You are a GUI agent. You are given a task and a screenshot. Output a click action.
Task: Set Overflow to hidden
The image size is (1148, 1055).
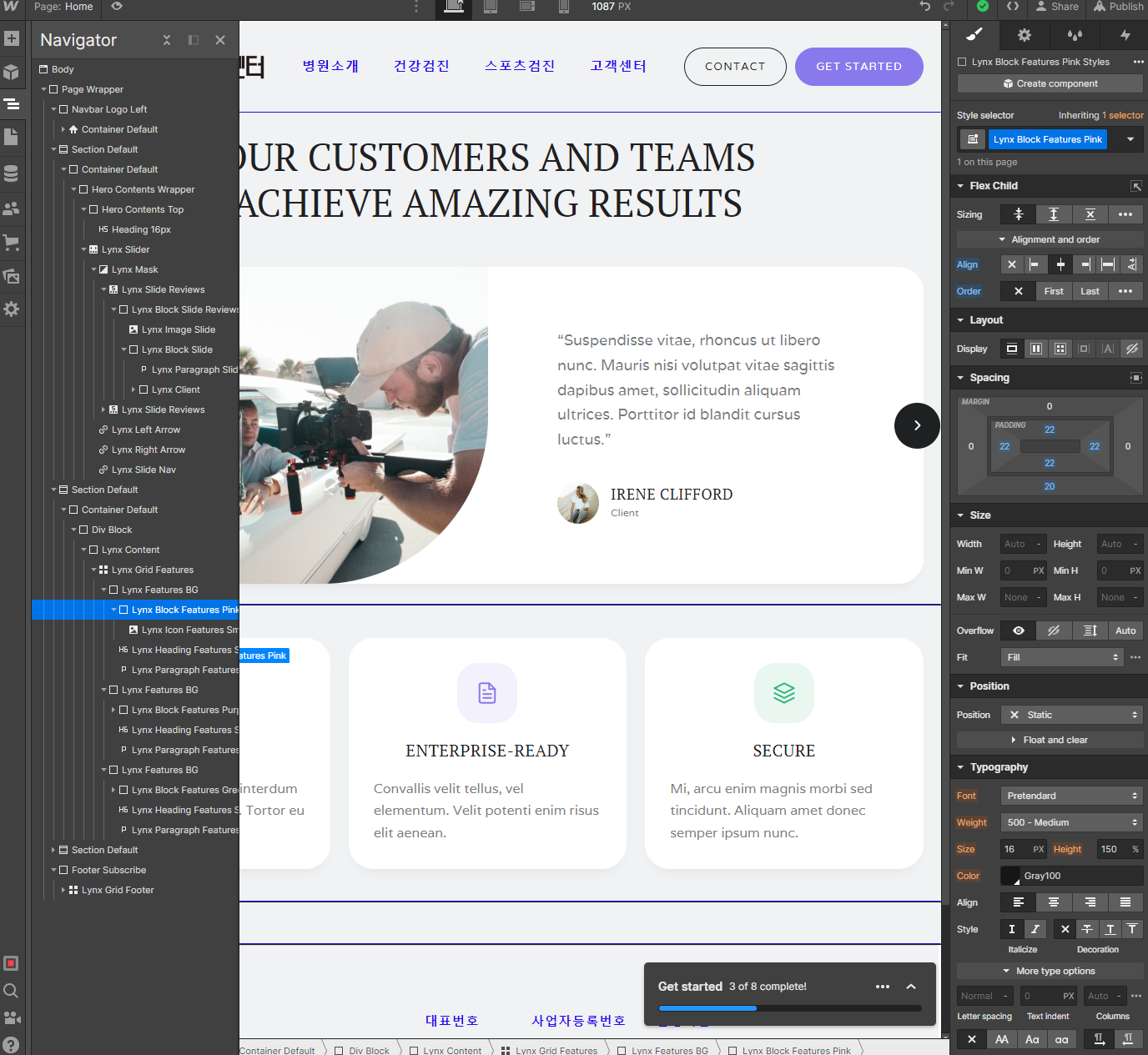pos(1054,630)
